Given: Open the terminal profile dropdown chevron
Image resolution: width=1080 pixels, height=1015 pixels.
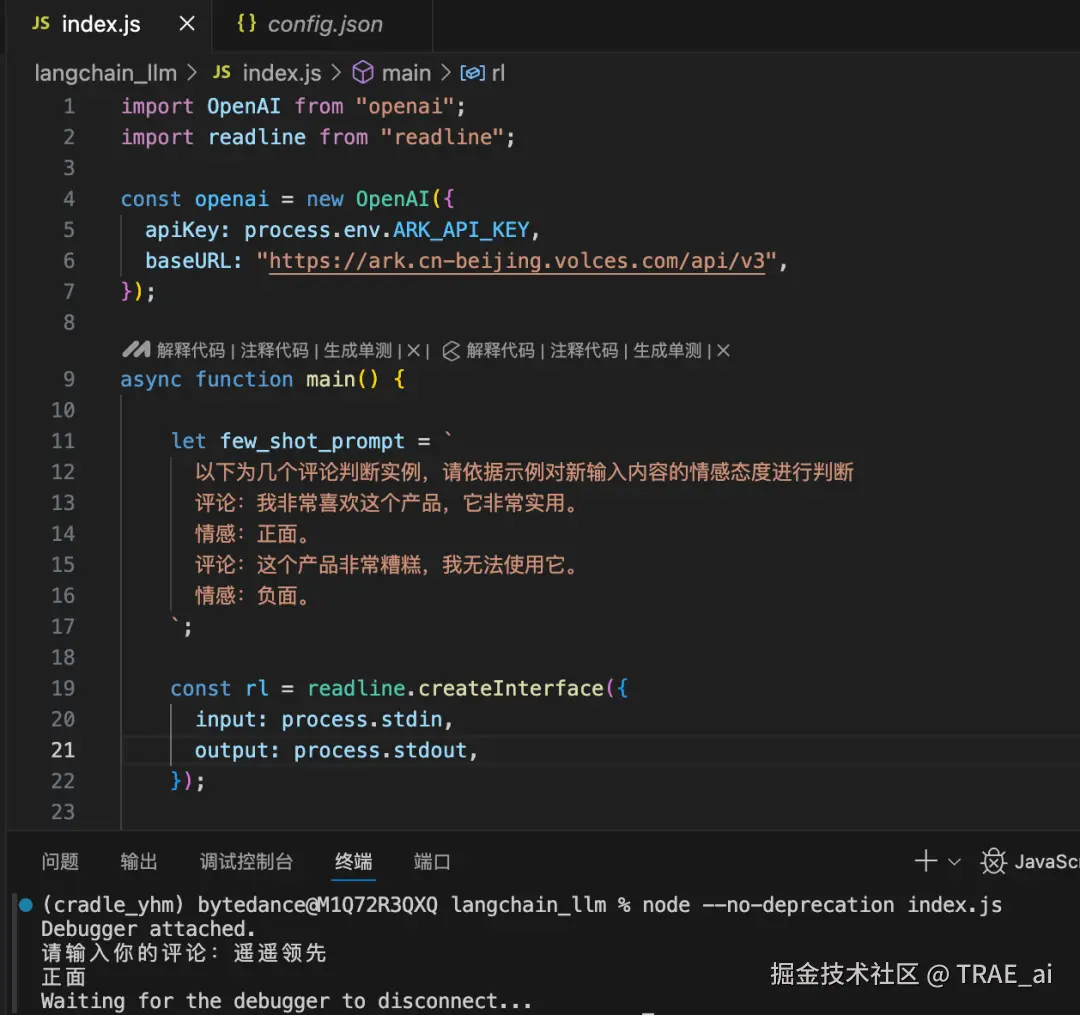Looking at the screenshot, I should [953, 861].
